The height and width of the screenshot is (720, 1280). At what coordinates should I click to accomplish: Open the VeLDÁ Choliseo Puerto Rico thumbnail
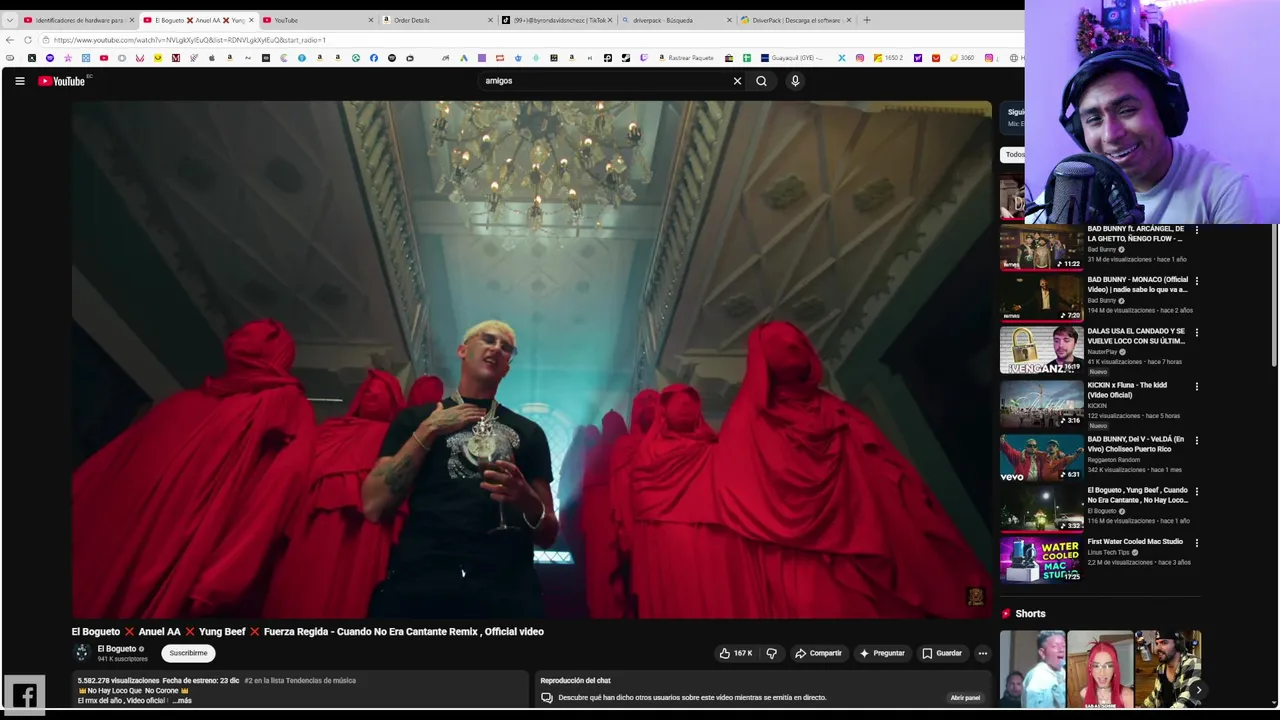click(1041, 458)
